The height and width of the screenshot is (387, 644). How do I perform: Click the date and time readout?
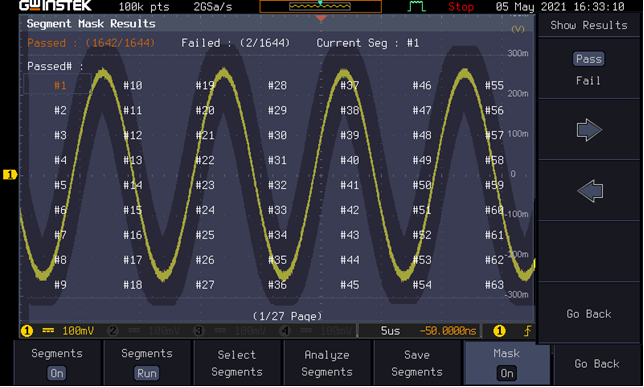(560, 7)
